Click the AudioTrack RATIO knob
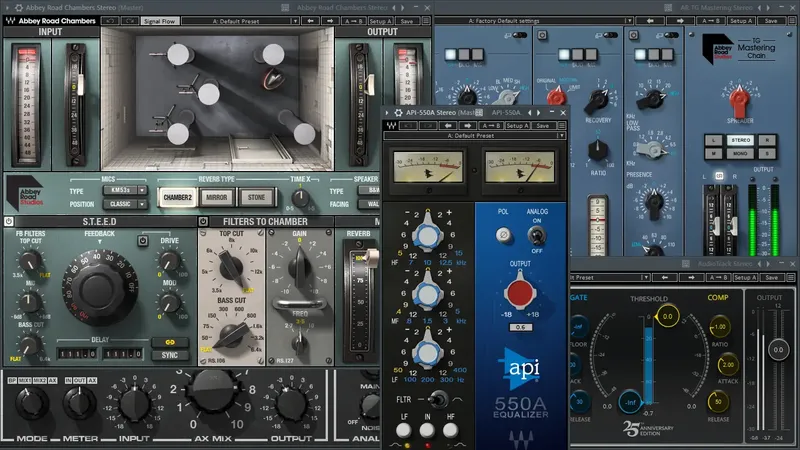The image size is (800, 450). pos(719,327)
